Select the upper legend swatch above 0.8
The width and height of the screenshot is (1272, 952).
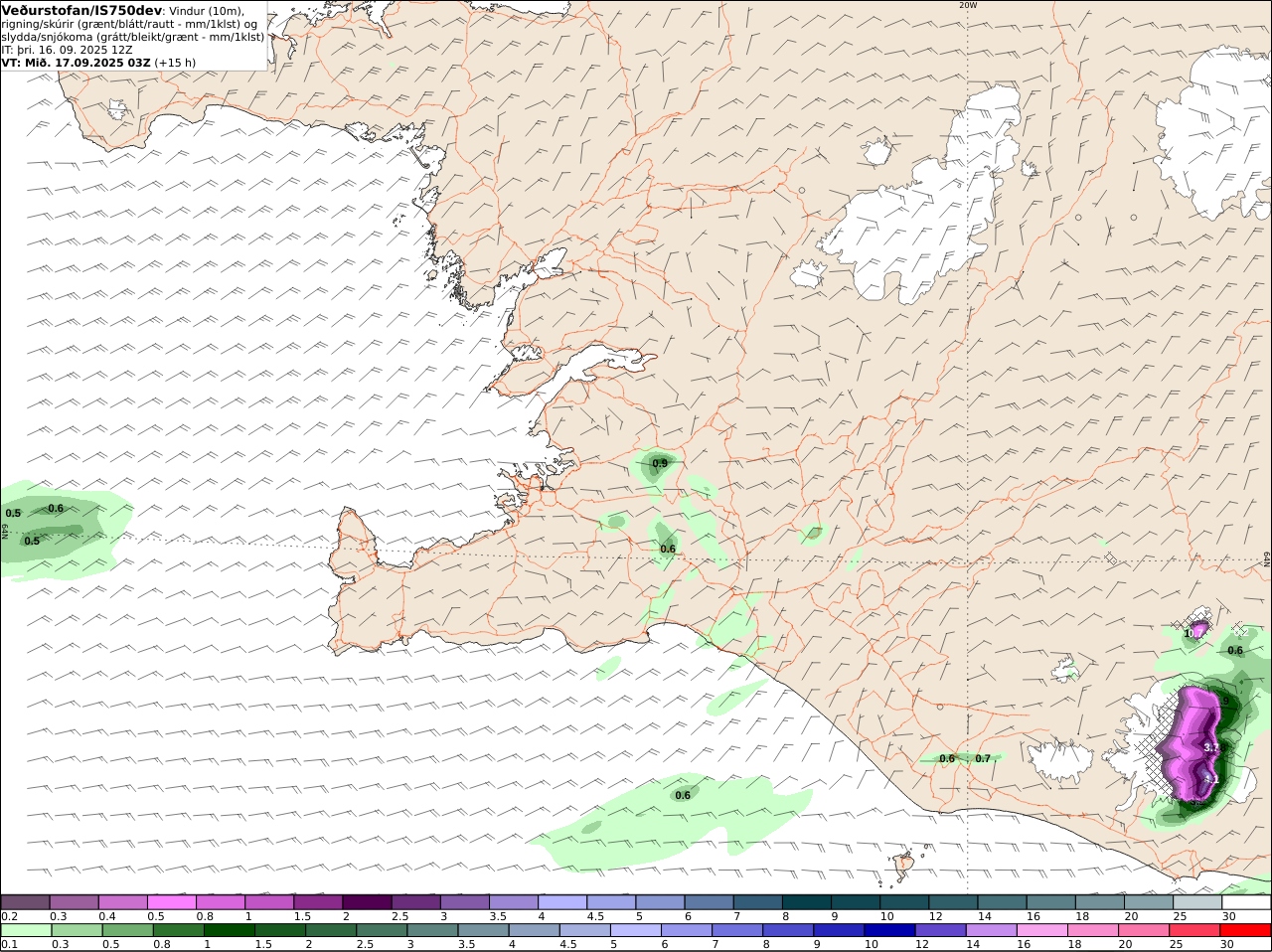[220, 902]
